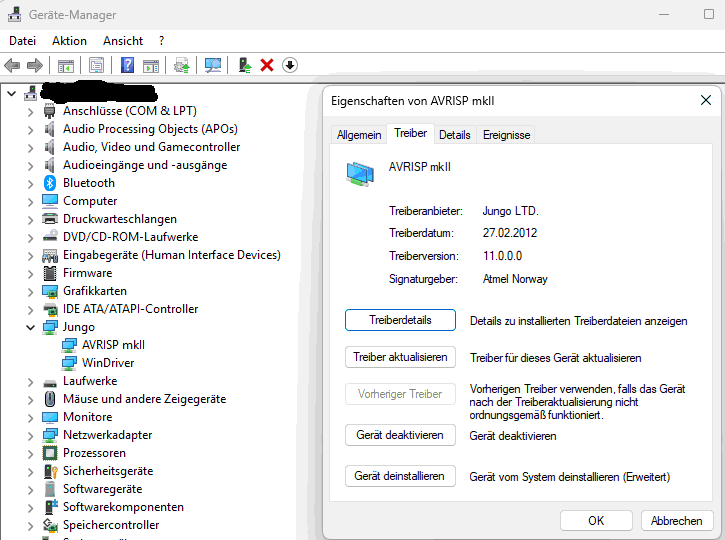Image resolution: width=725 pixels, height=540 pixels.
Task: Close the Eigenschaften von AVRISP mkII dialog
Action: pyautogui.click(x=706, y=100)
